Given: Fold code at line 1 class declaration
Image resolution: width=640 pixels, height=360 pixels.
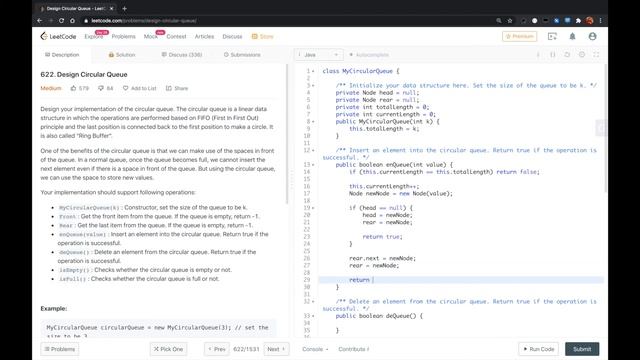Looking at the screenshot, I should pyautogui.click(x=313, y=71).
